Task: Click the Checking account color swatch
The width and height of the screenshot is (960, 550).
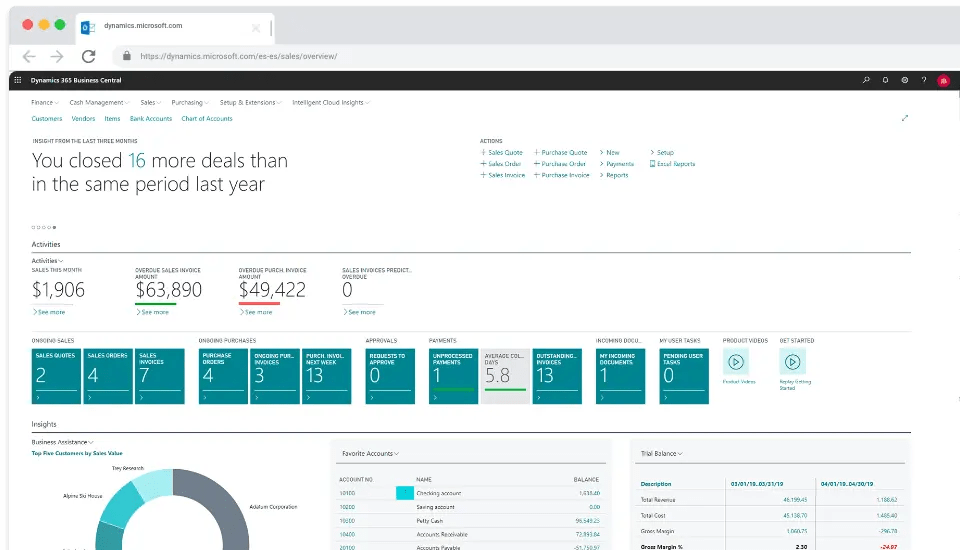Action: click(404, 493)
